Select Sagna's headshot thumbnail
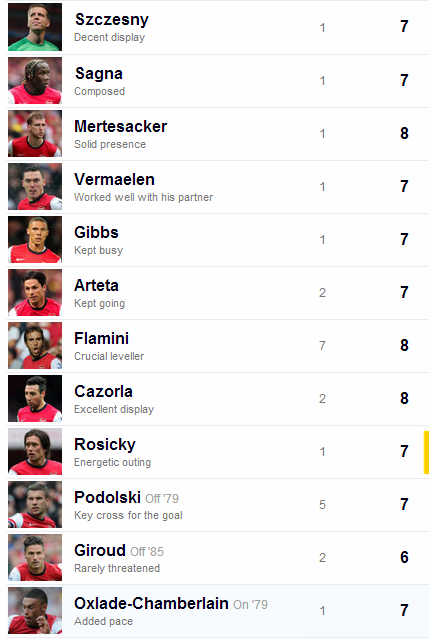The image size is (429, 639). tap(35, 80)
